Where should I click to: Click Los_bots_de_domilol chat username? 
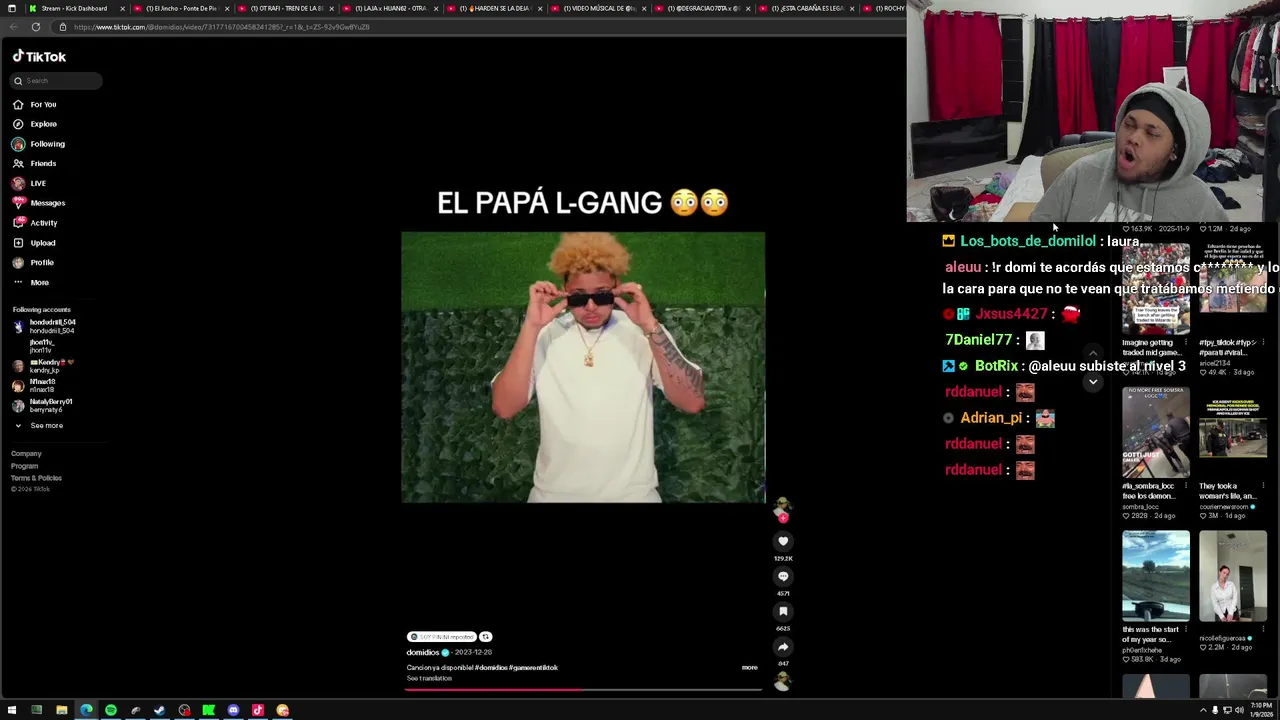[1027, 241]
